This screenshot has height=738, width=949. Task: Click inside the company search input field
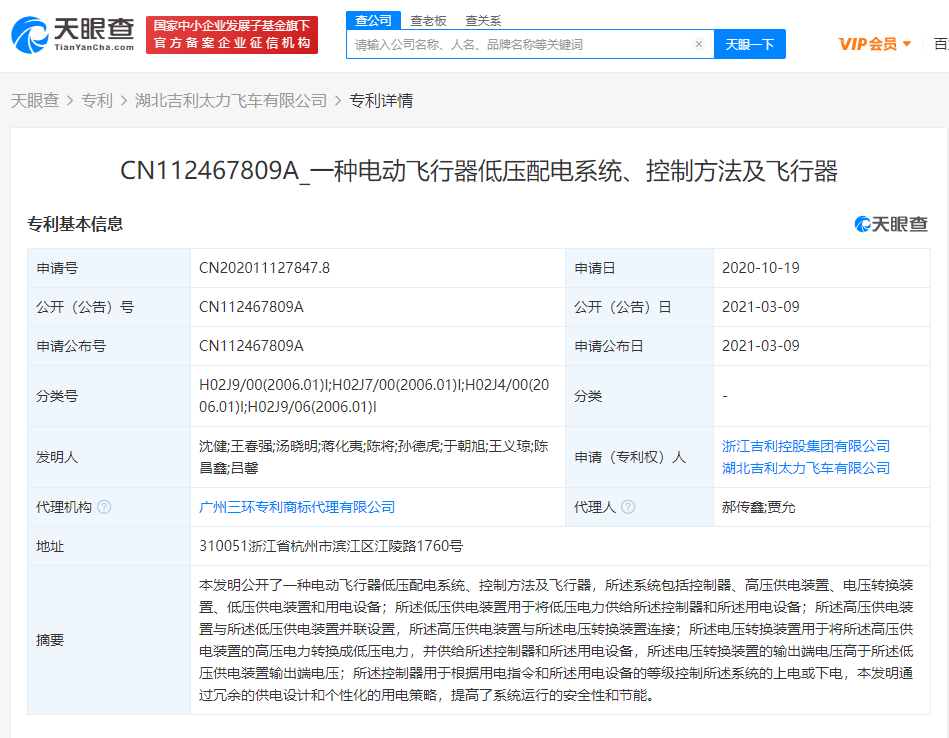click(x=500, y=44)
